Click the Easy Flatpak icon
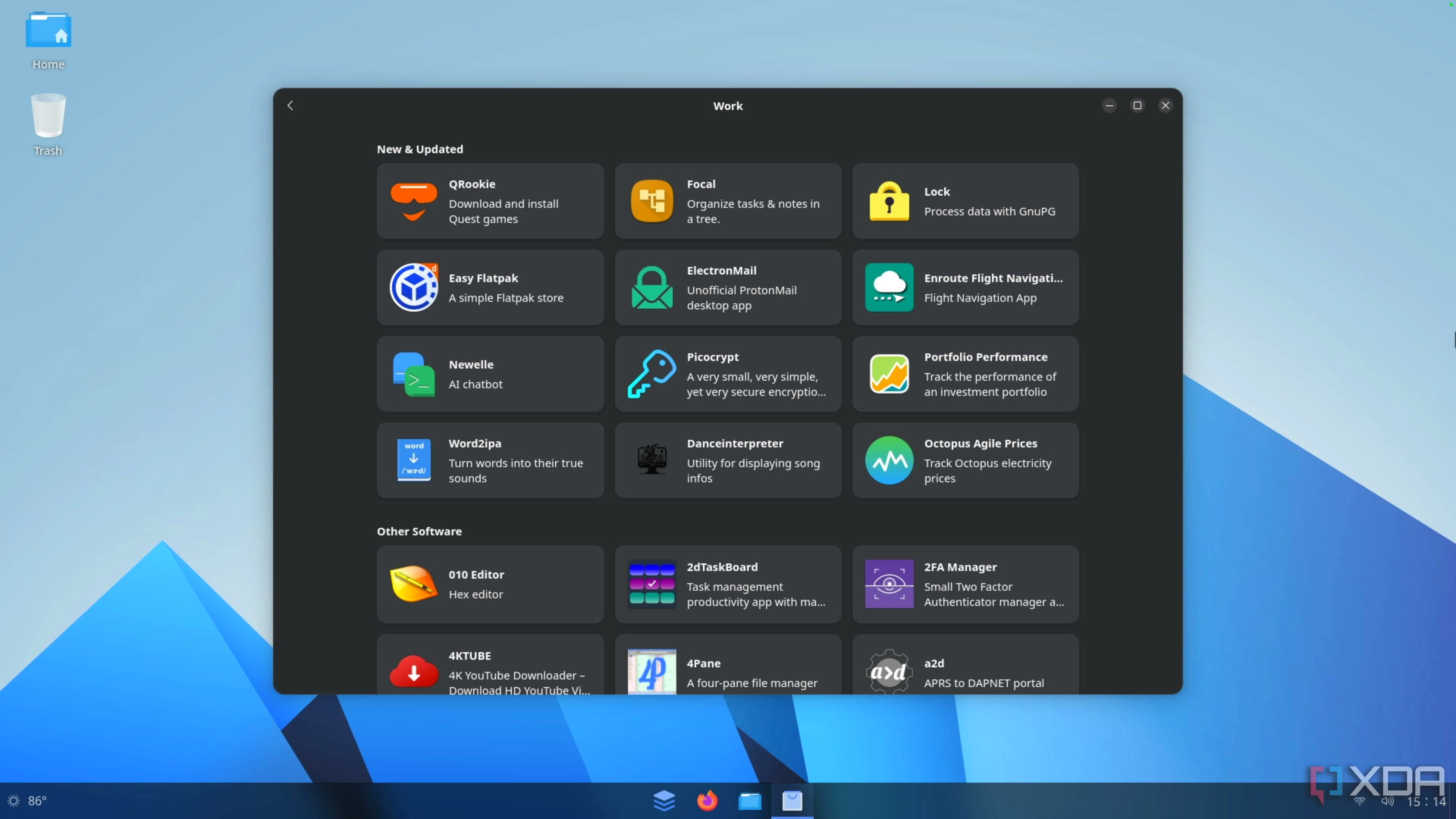 point(414,287)
